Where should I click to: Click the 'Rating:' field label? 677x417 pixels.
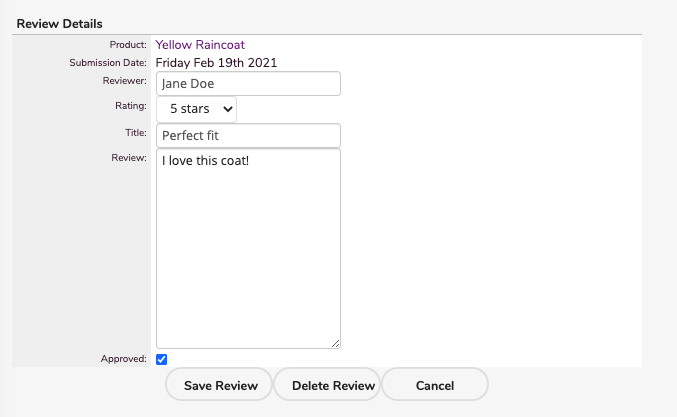click(130, 105)
